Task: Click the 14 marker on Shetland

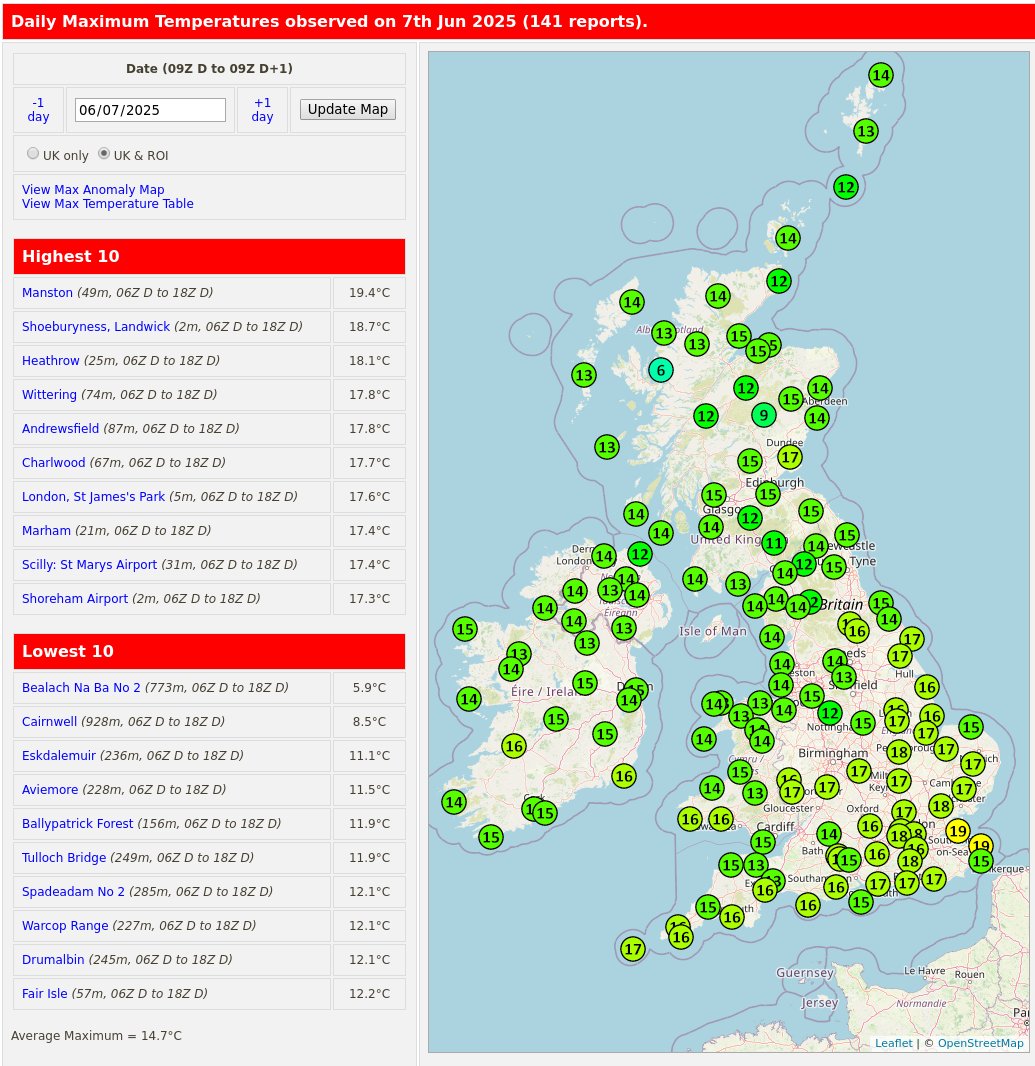Action: click(x=881, y=75)
